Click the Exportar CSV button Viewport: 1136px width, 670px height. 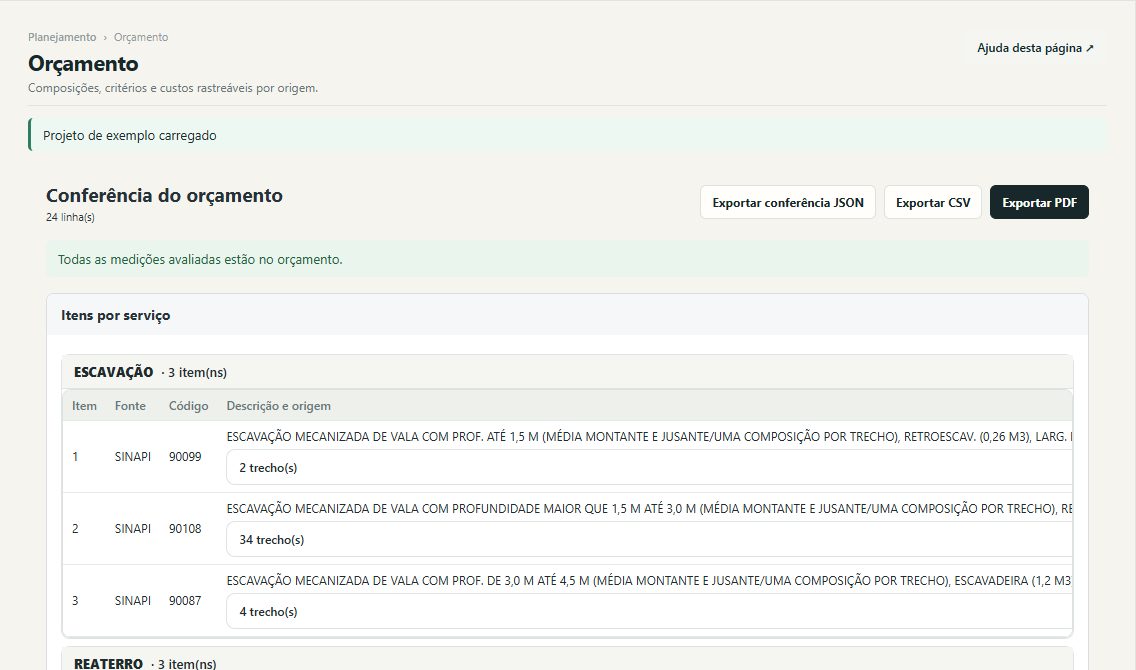coord(932,202)
